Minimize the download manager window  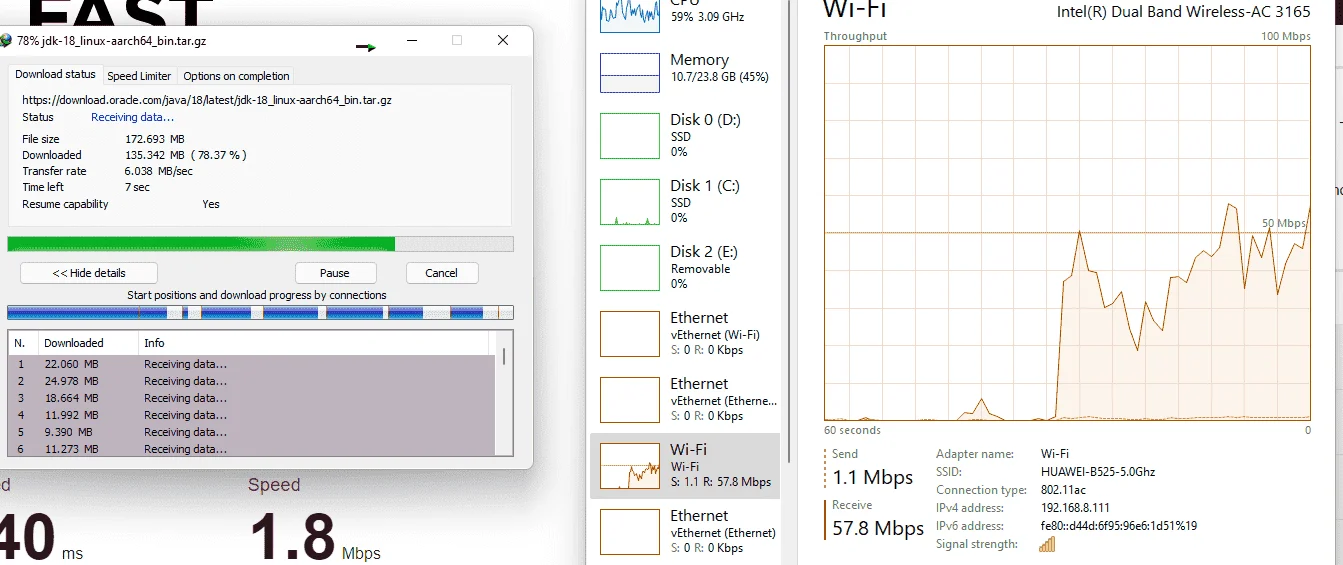coord(412,41)
